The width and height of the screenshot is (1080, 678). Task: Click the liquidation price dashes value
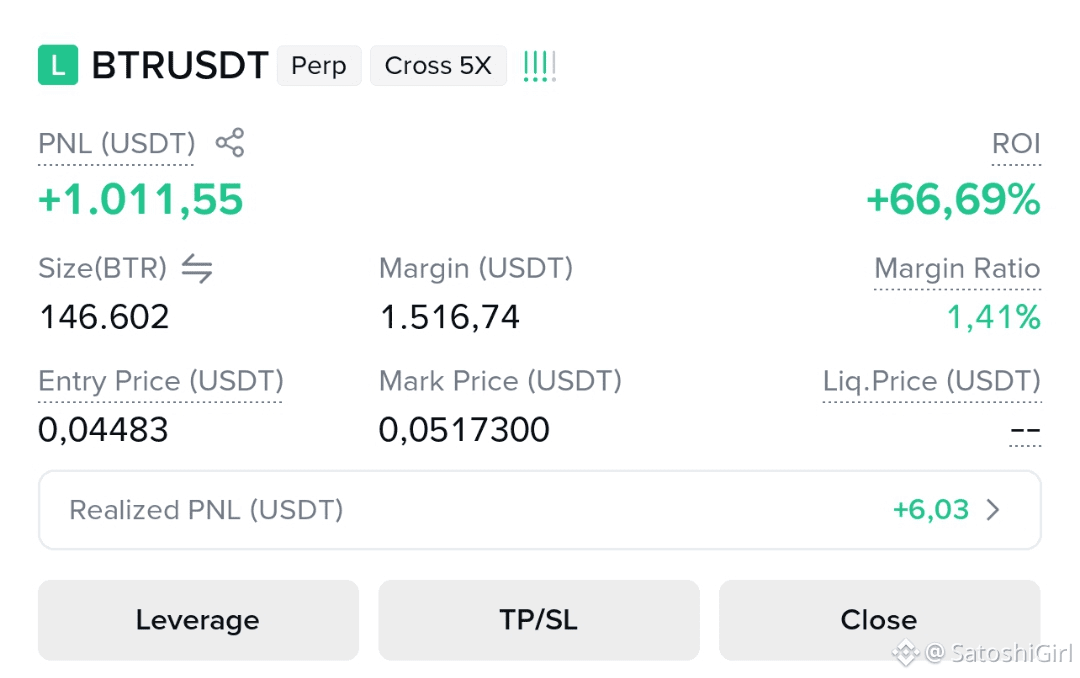1025,431
